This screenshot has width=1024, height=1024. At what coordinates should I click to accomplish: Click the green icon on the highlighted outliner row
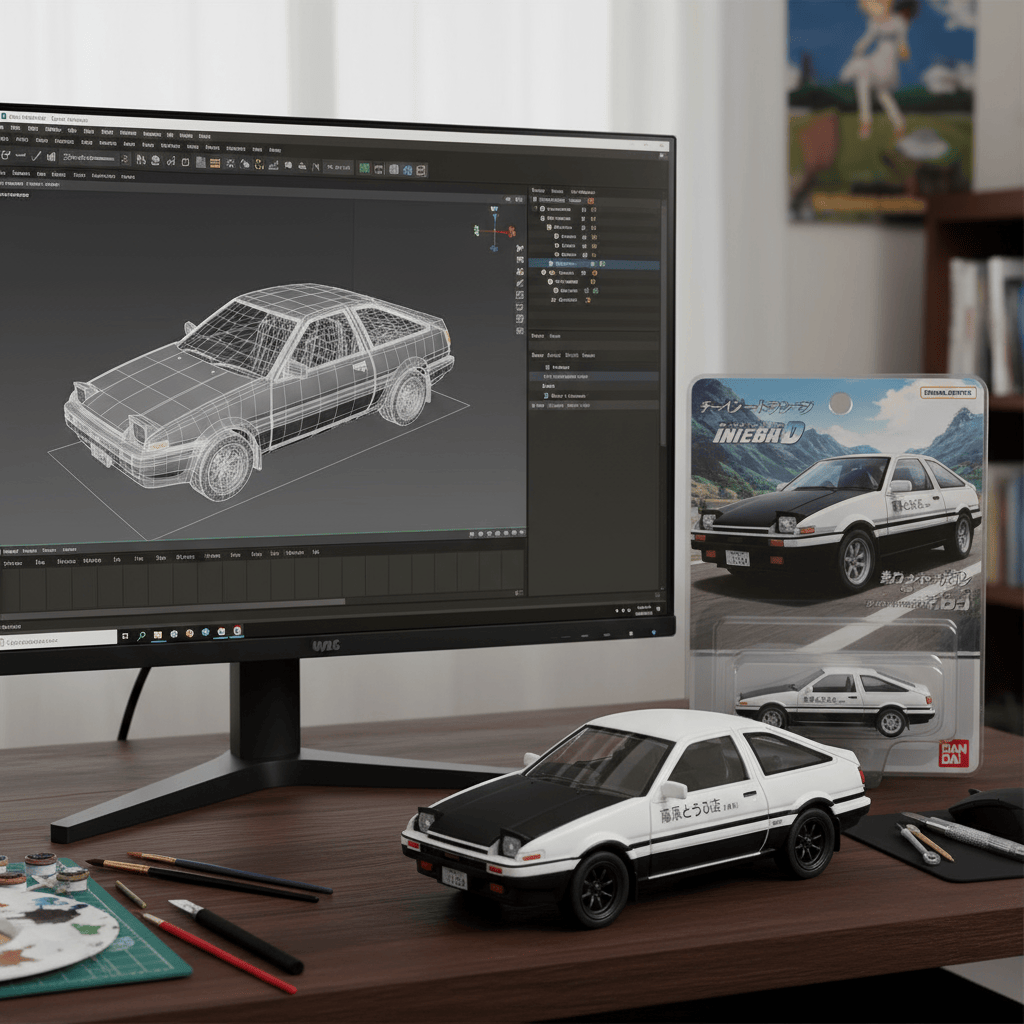[x=602, y=264]
